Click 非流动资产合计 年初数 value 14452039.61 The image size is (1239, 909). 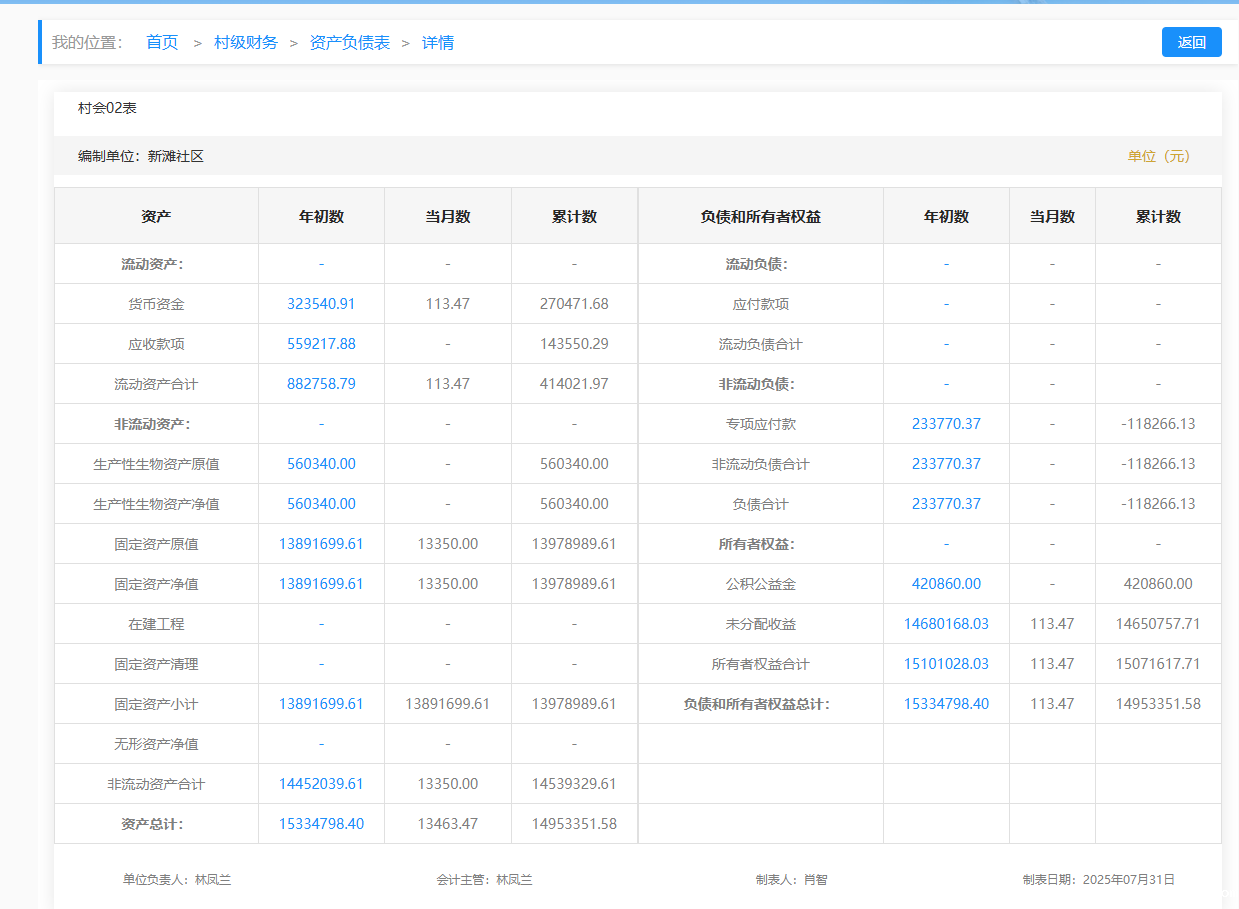tap(321, 784)
